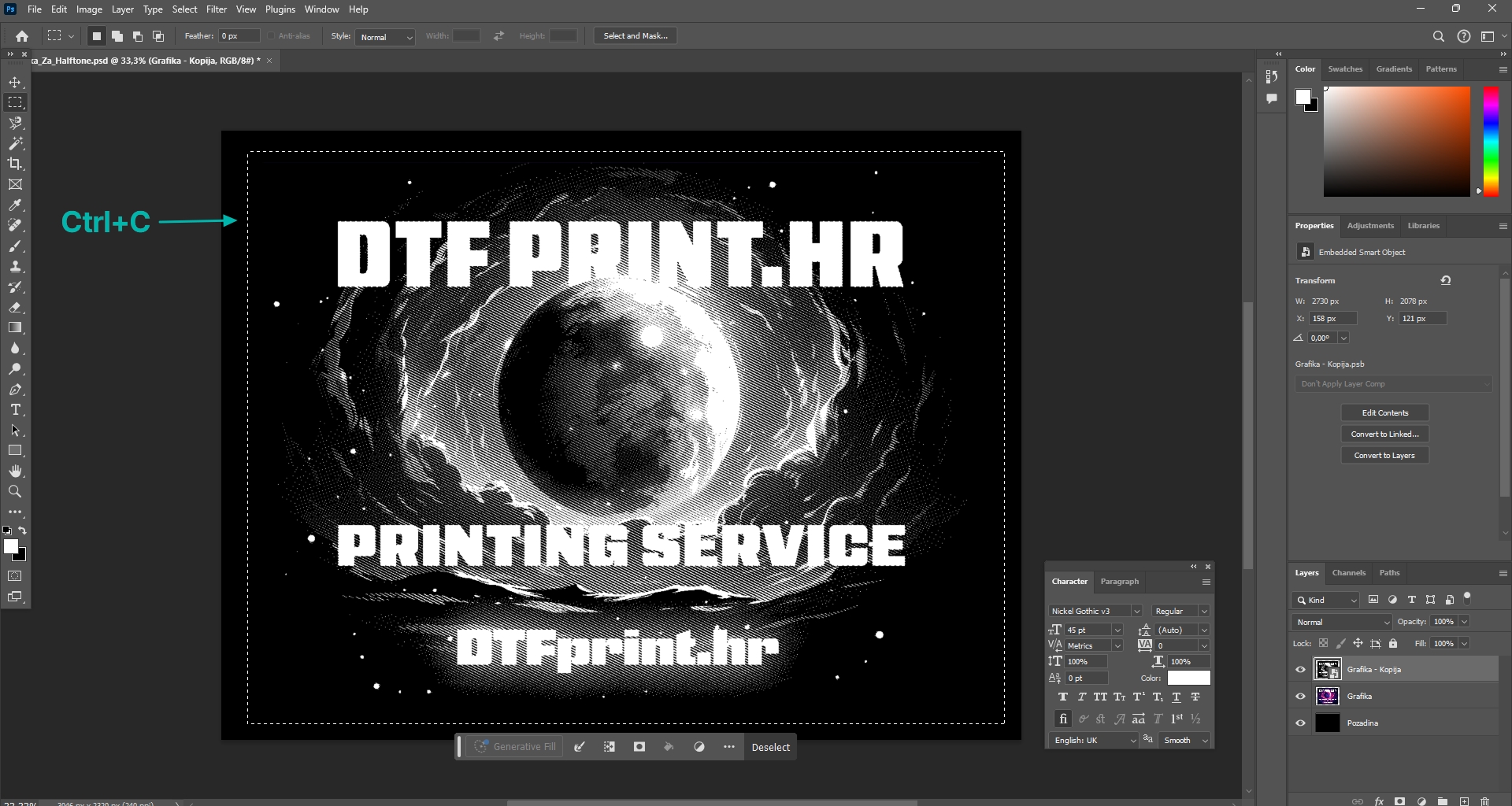Click the Home icon in options bar
Viewport: 1512px width, 806px height.
pos(22,36)
